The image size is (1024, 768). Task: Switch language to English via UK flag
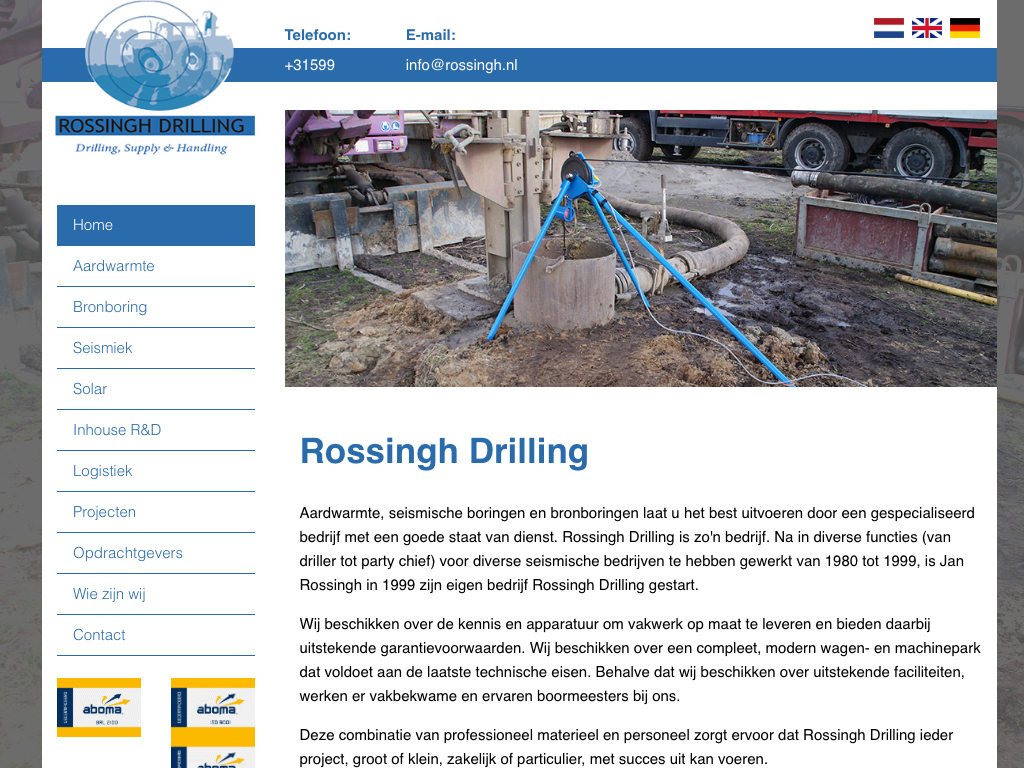coord(927,28)
